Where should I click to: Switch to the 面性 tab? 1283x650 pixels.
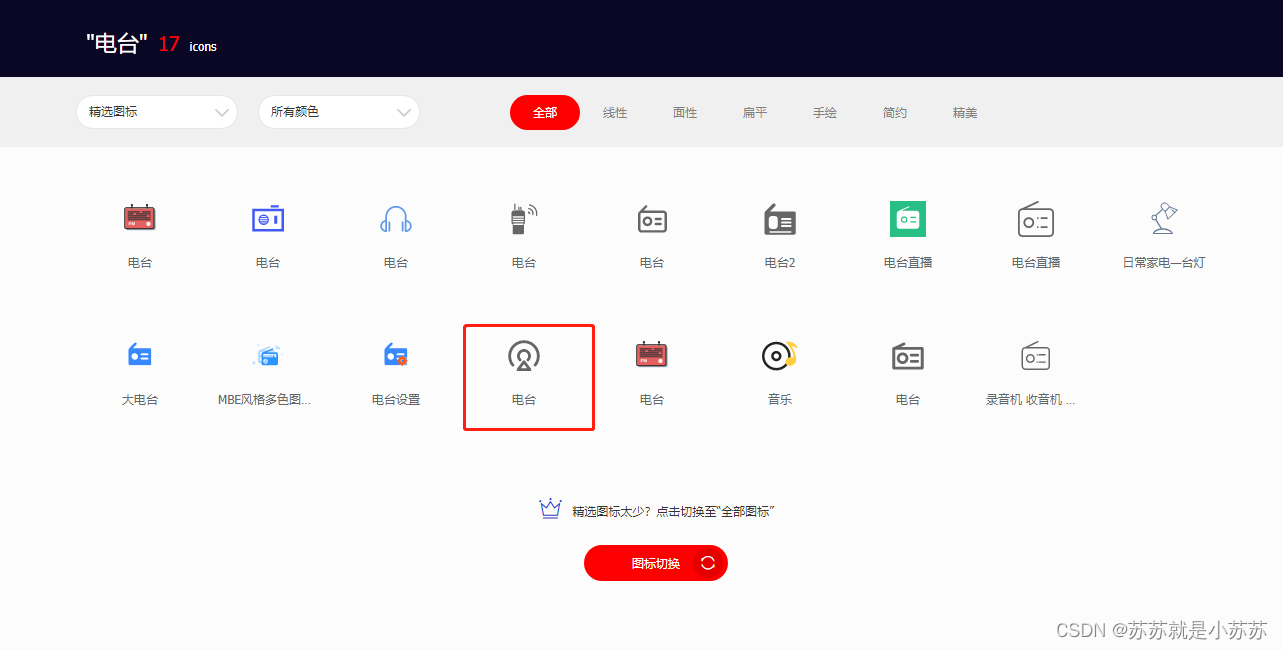[685, 113]
